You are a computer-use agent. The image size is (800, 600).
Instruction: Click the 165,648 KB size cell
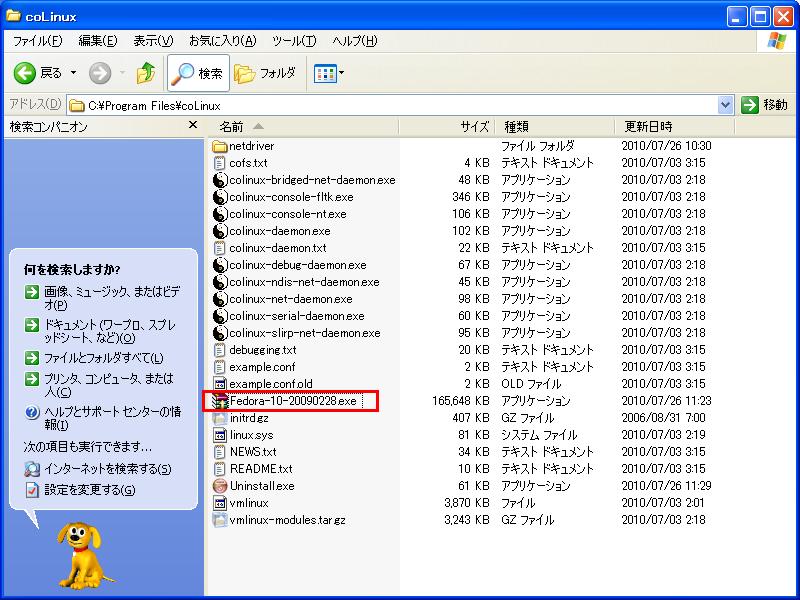click(460, 401)
